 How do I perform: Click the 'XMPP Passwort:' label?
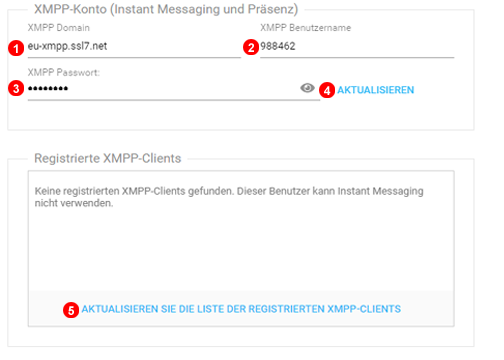(64, 72)
